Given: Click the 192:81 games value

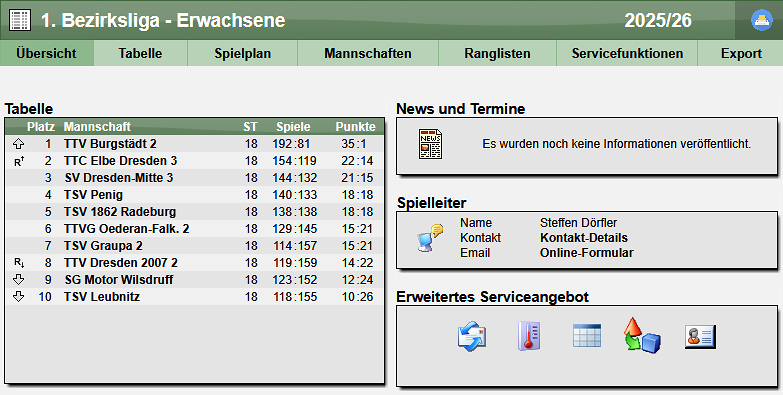Looking at the screenshot, I should click(291, 144).
